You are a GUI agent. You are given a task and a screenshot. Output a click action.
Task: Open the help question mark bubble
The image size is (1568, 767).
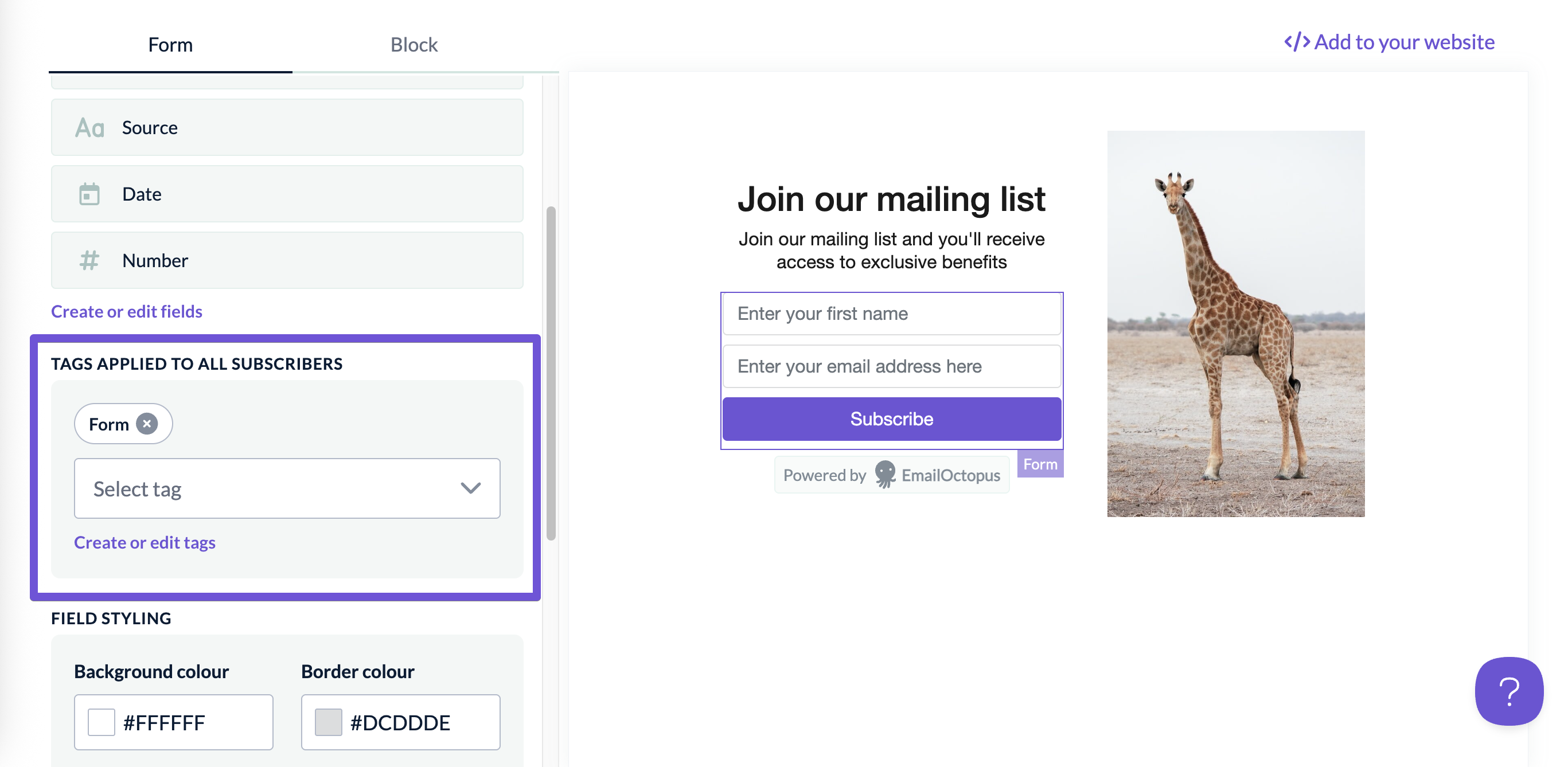pos(1509,691)
